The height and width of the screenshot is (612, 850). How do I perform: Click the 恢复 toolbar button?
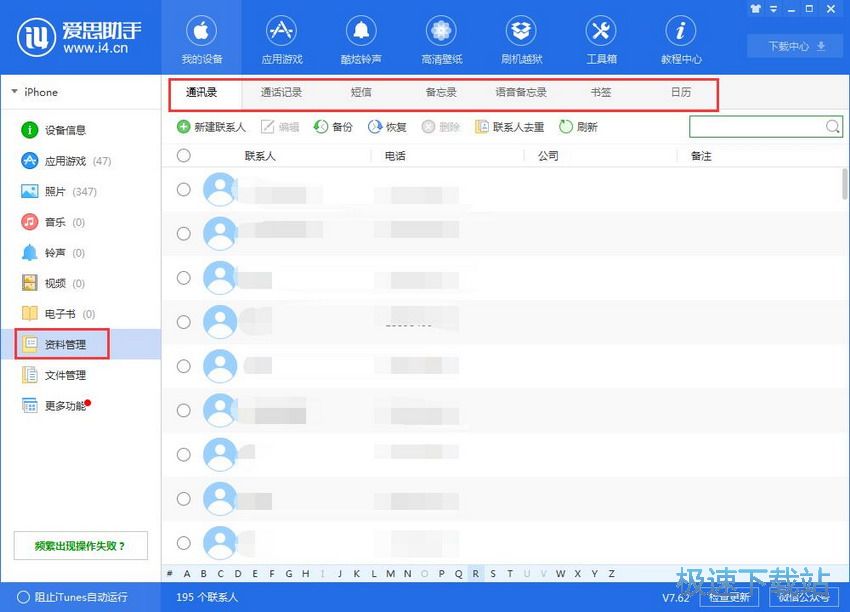(387, 127)
